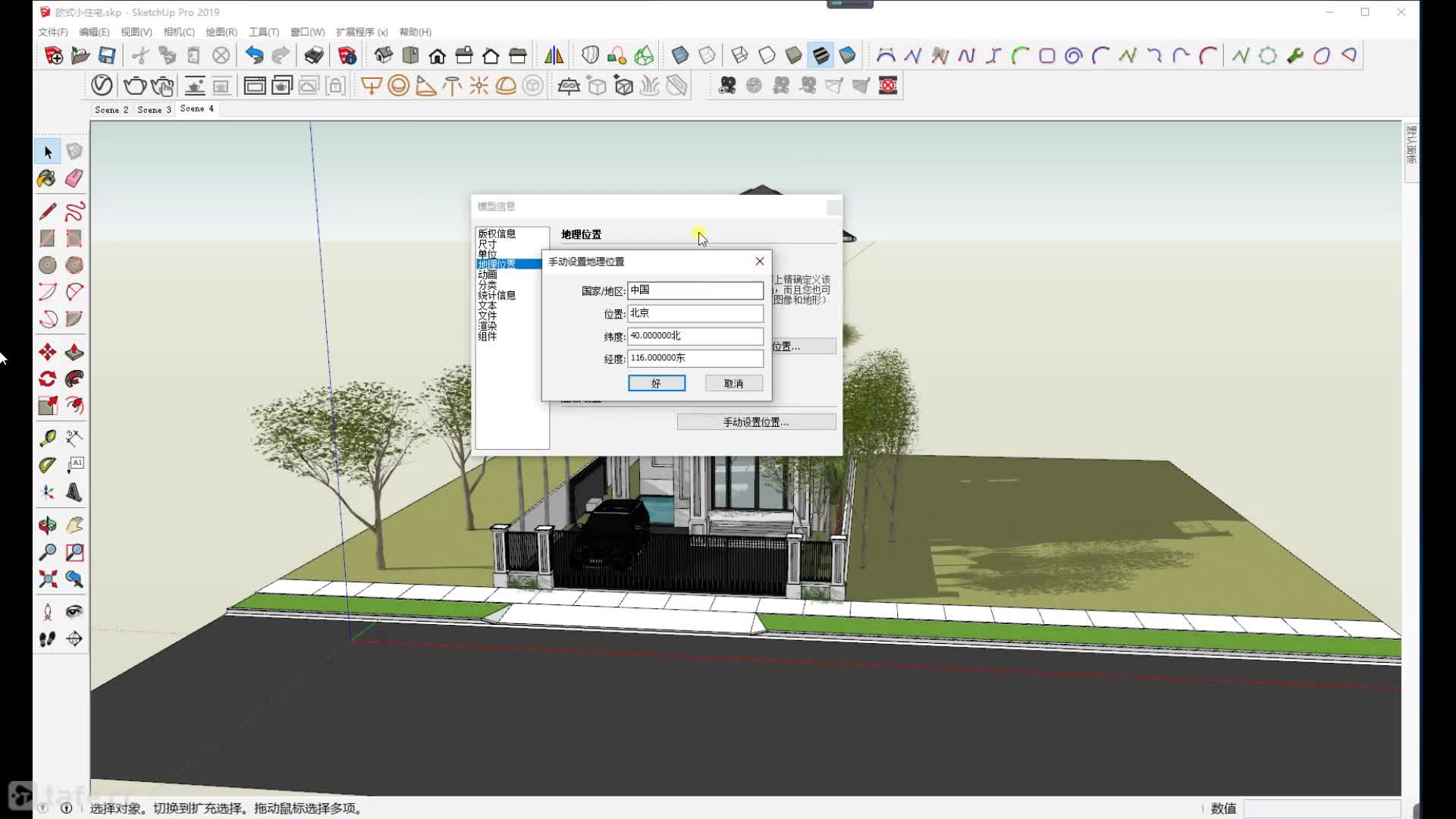Select the Line pencil tool
This screenshot has height=819, width=1456.
pos(47,211)
